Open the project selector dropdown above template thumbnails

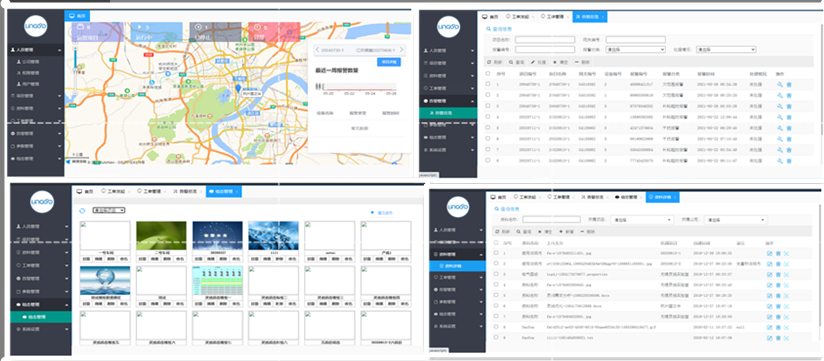point(108,210)
